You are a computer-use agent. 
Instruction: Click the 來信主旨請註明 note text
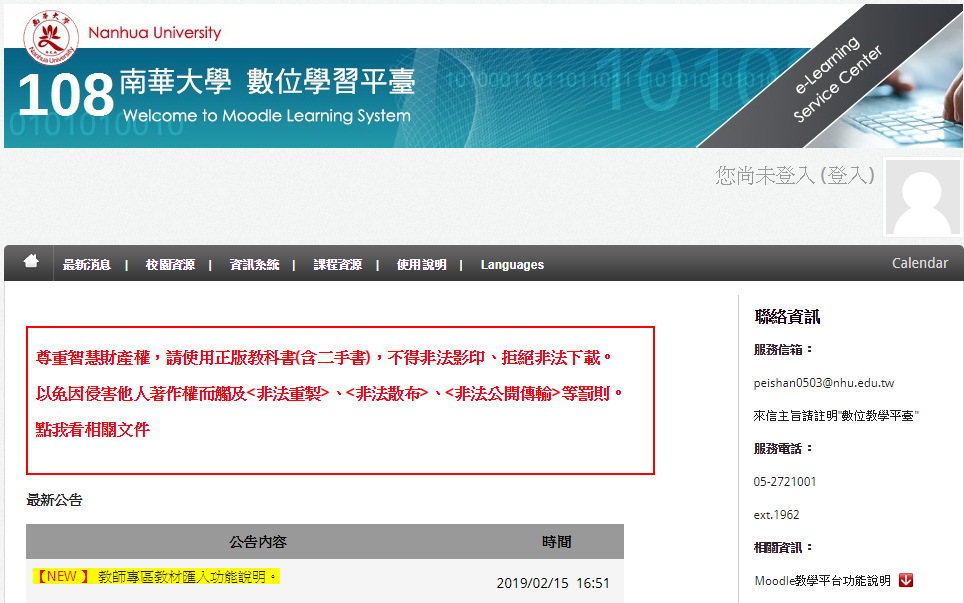coord(836,416)
